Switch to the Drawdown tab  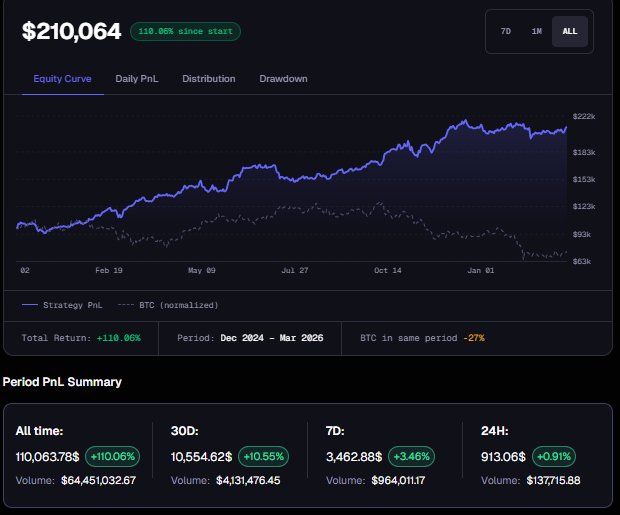pos(284,79)
